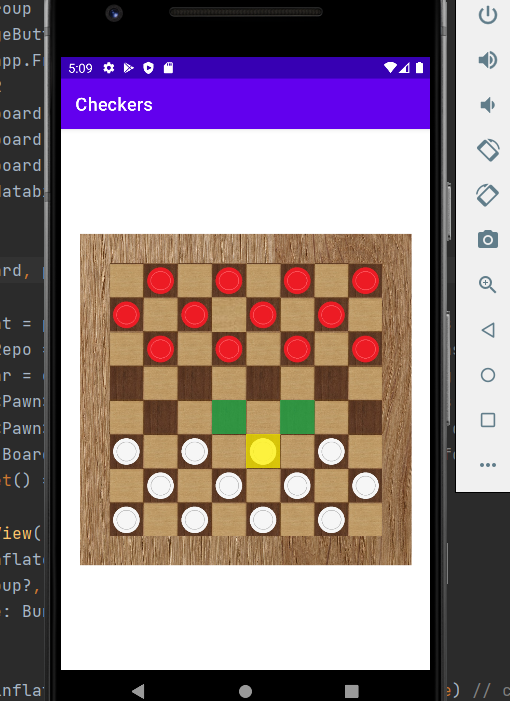Click the emulator sidebar Home circle
The height and width of the screenshot is (701, 510).
pyautogui.click(x=488, y=375)
